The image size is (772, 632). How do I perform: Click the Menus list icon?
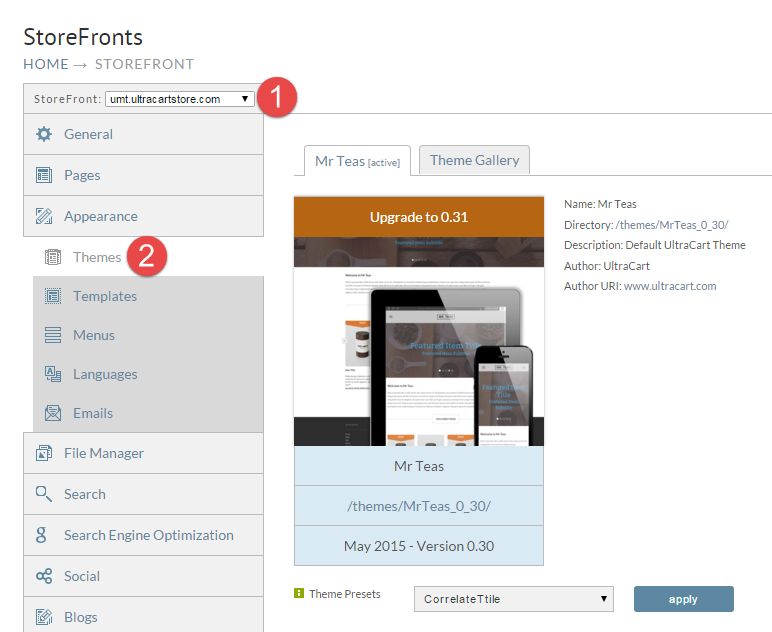tap(53, 335)
